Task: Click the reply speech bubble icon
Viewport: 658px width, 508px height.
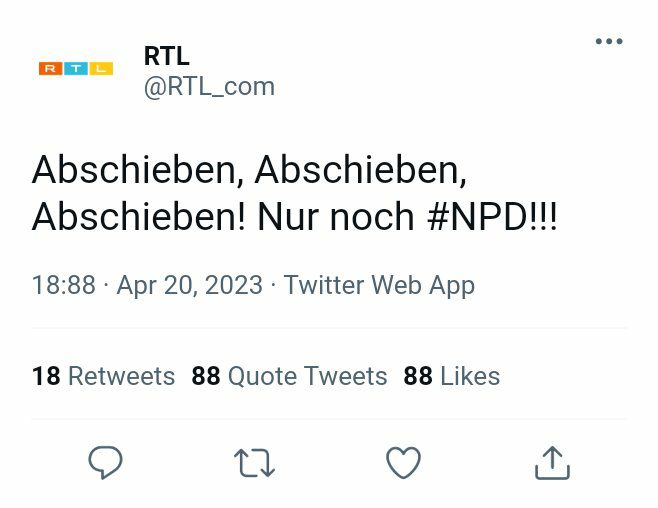Action: coord(105,463)
